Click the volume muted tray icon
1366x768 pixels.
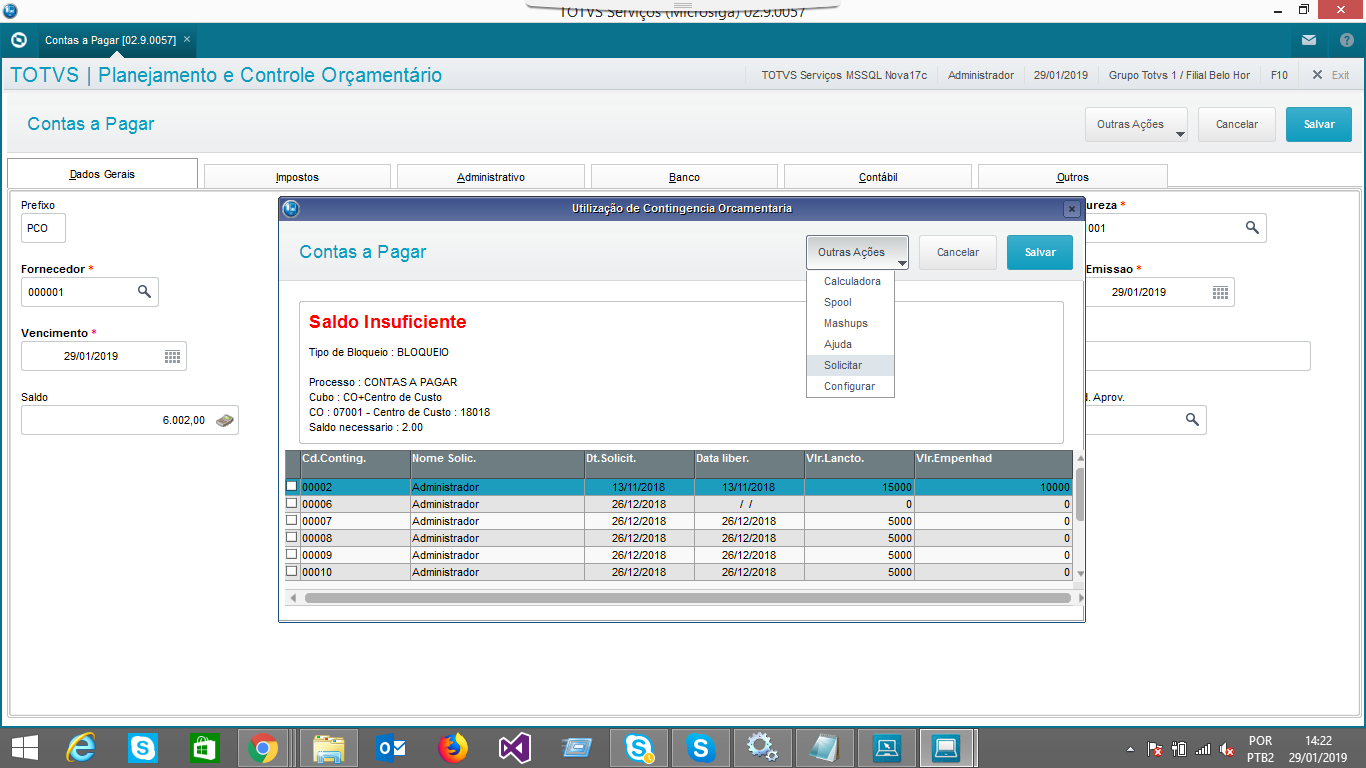click(1227, 749)
